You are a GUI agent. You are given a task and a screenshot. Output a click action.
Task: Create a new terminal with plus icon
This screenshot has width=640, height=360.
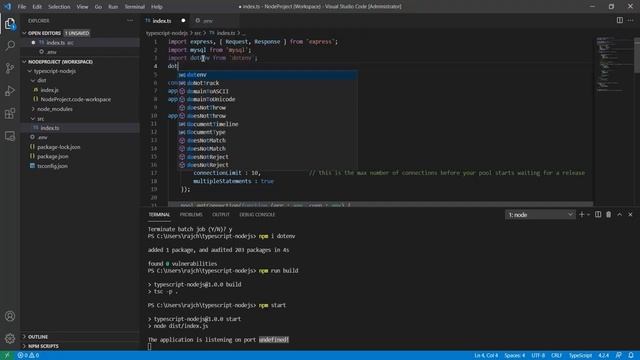[582, 215]
